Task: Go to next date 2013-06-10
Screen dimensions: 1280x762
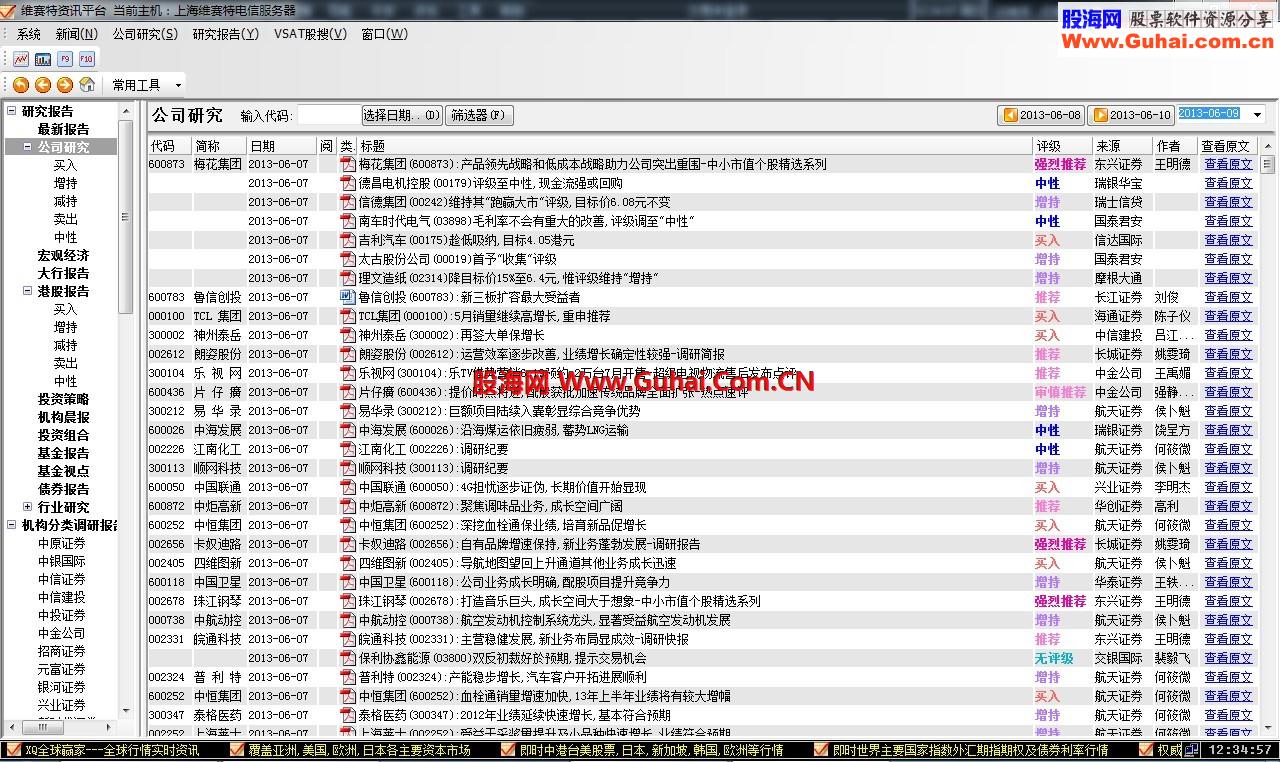Action: click(1130, 115)
